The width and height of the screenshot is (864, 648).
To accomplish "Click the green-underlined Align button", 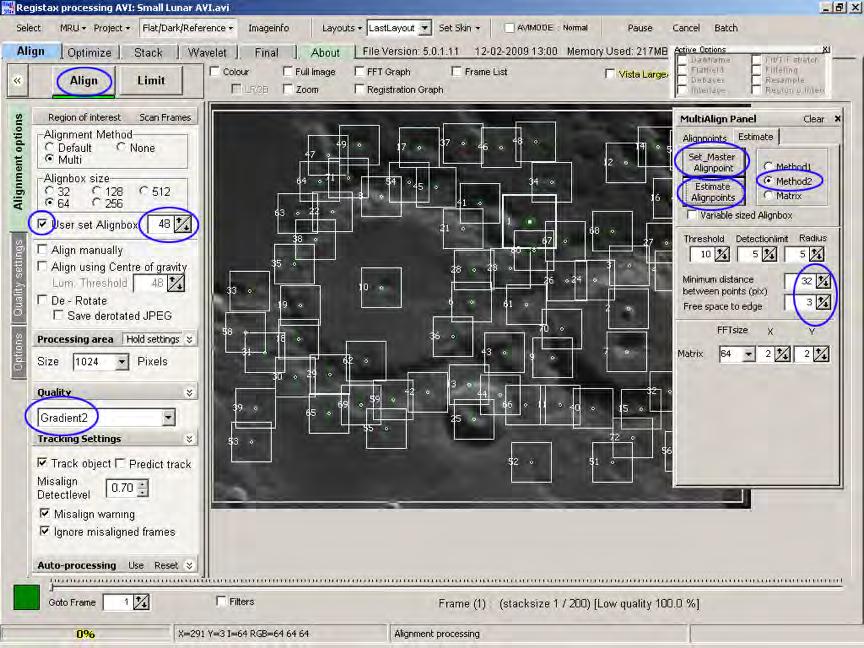I will [84, 80].
